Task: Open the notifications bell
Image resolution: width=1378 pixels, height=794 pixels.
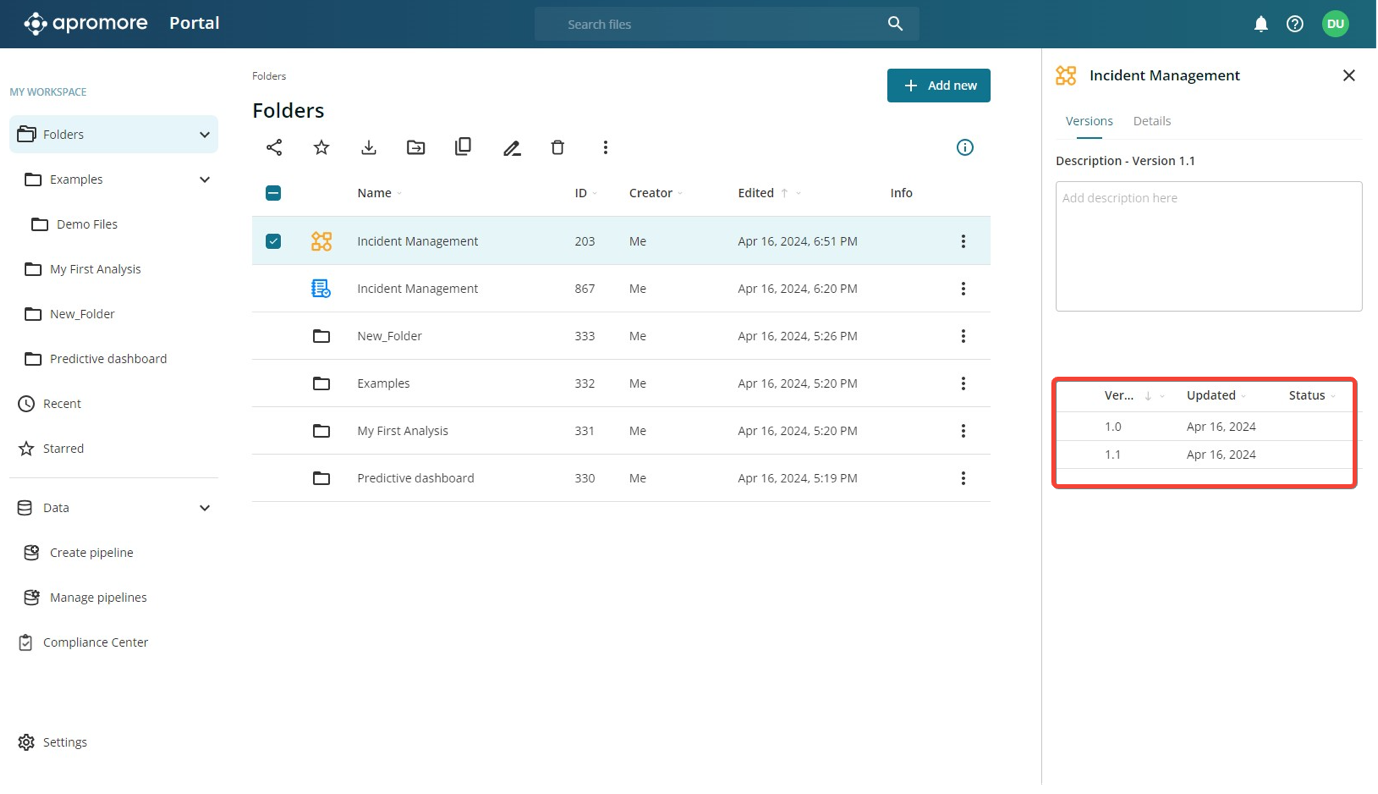Action: point(1261,24)
